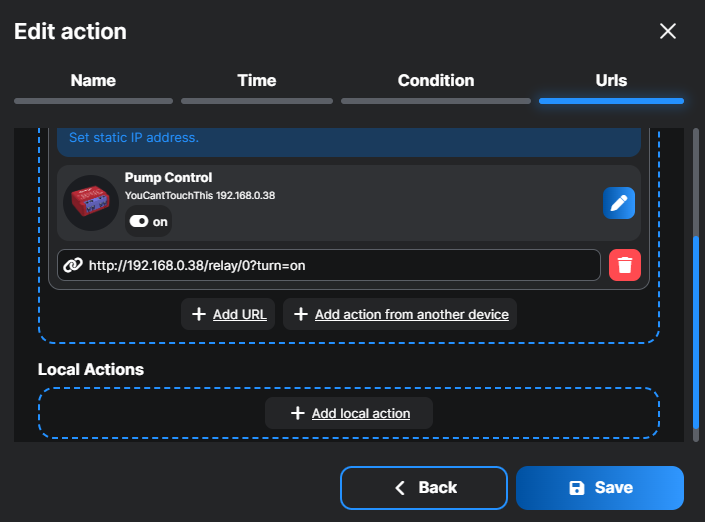The image size is (705, 522).
Task: Click the blue pencil edit icon
Action: point(619,203)
